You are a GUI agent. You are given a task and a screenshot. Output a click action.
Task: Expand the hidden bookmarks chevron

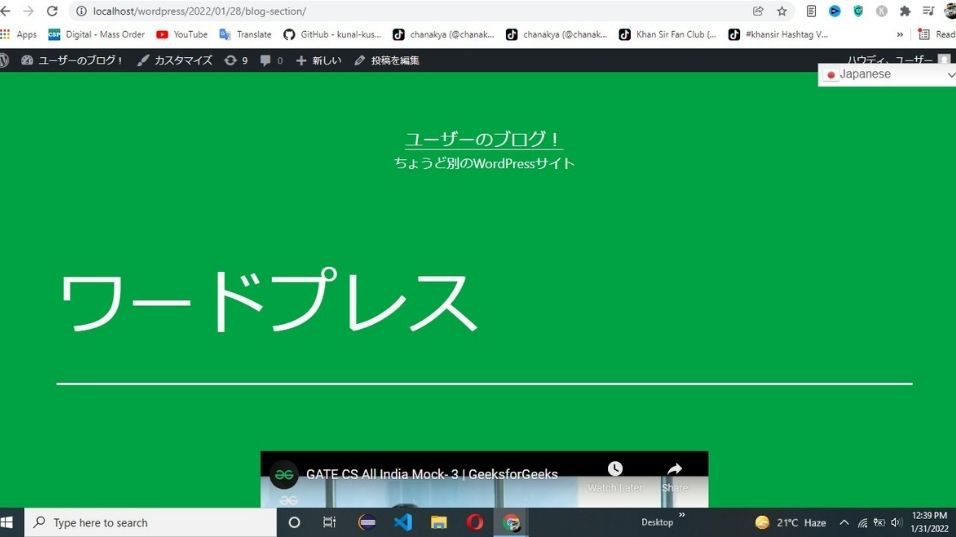[900, 35]
